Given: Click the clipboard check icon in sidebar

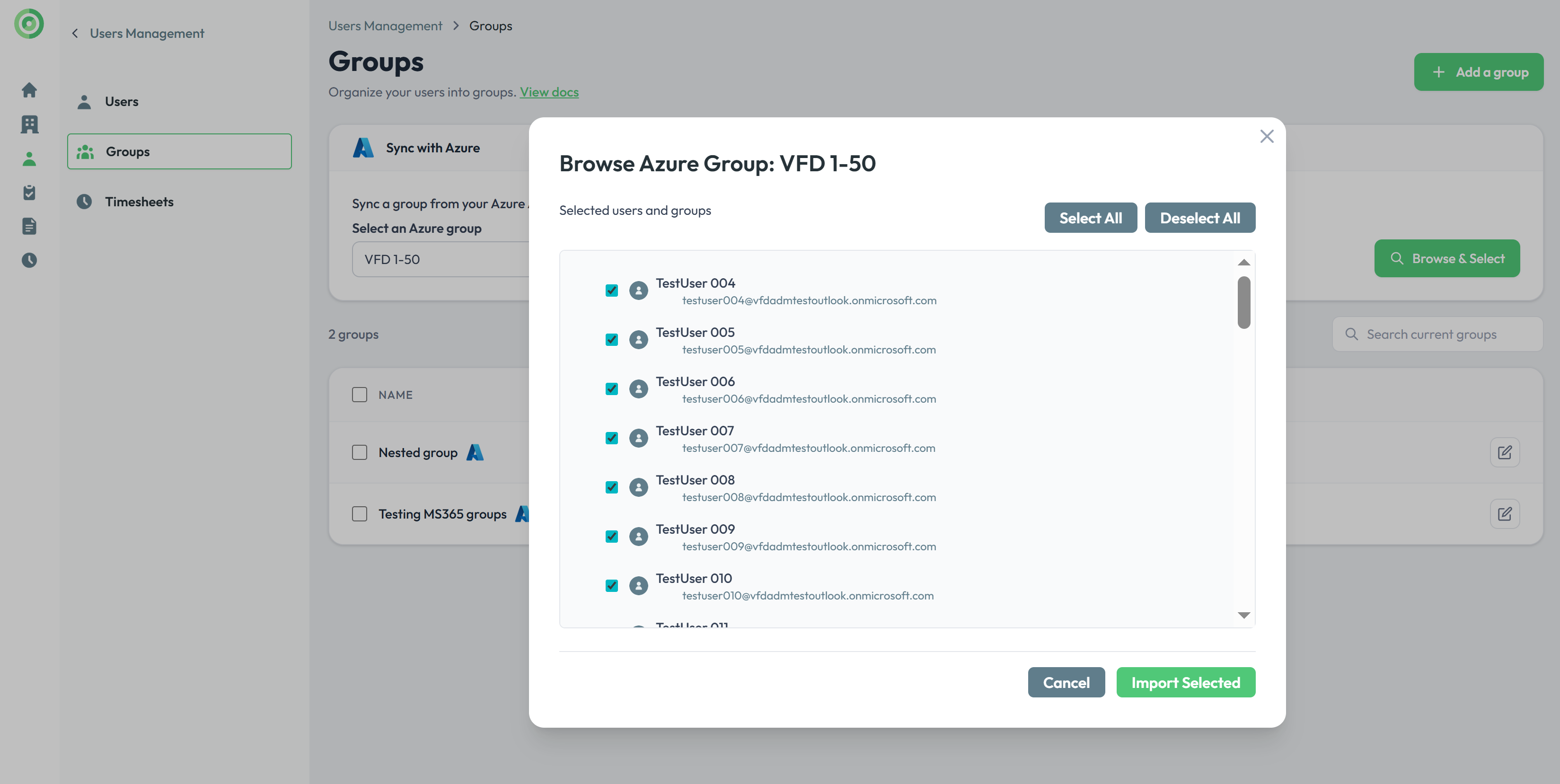Looking at the screenshot, I should [29, 193].
